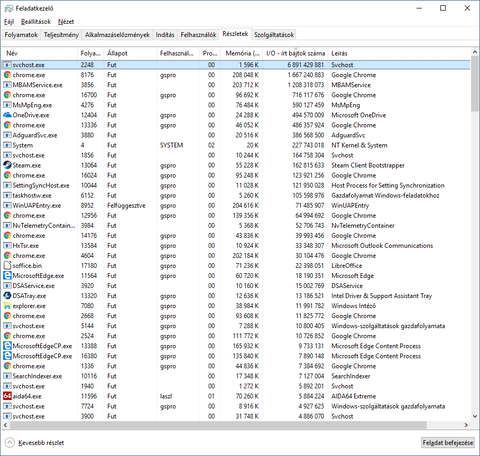Switch to the Teljesítmény tab

coord(61,35)
